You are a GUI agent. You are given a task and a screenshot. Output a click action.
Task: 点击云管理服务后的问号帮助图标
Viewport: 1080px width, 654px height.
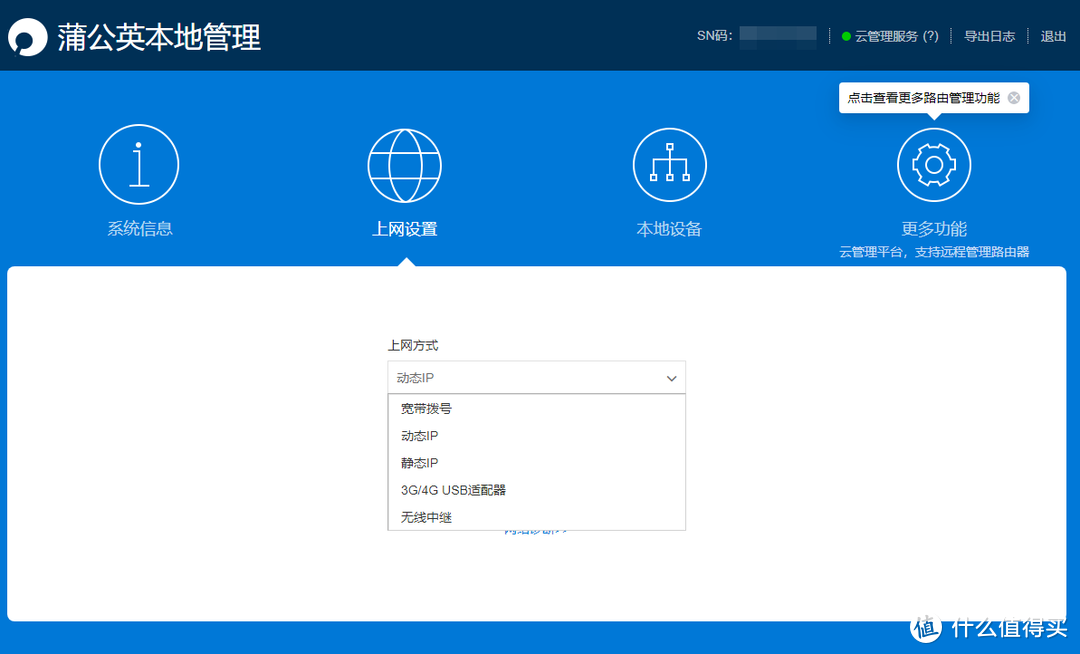pyautogui.click(x=930, y=36)
